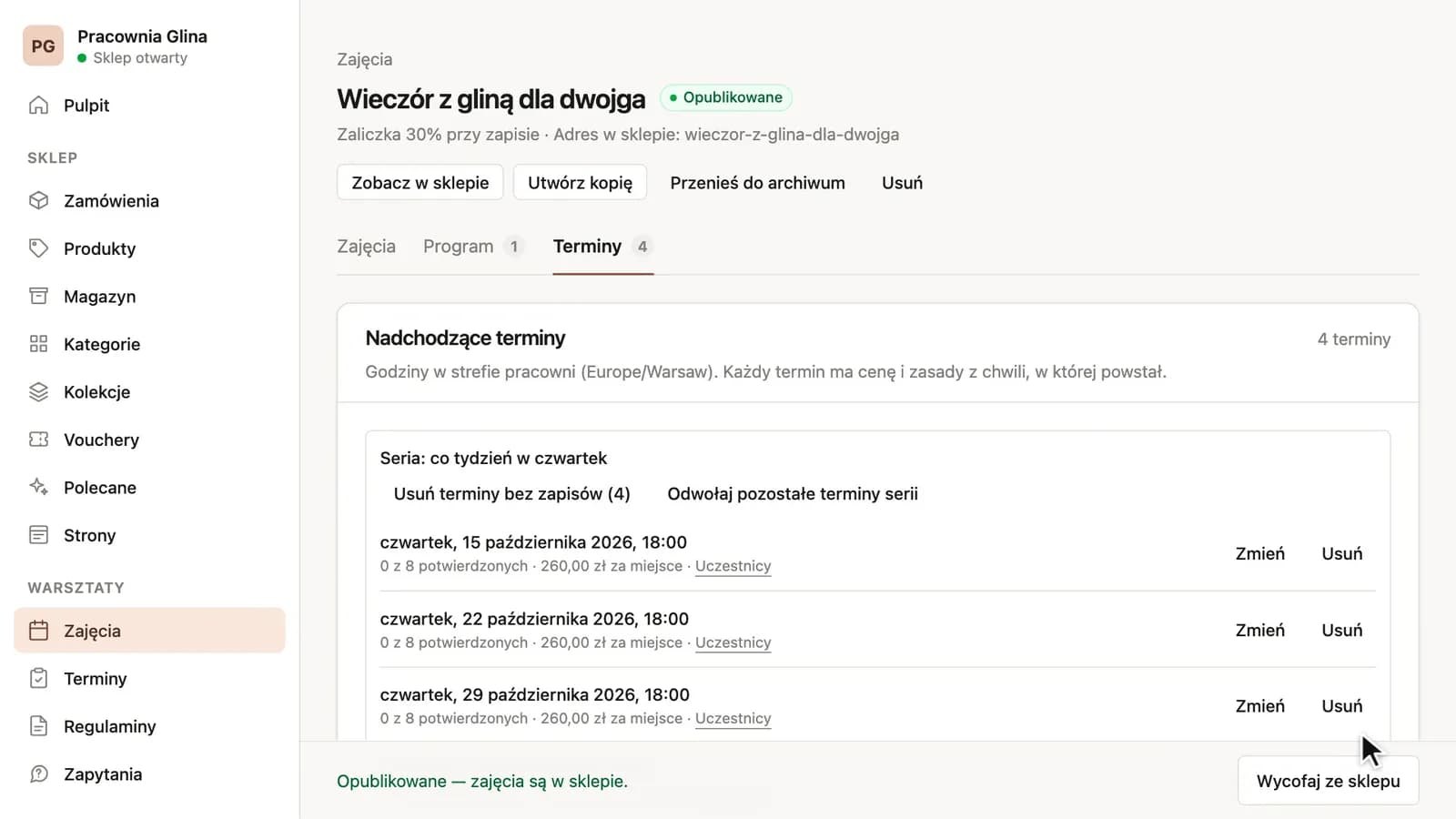Image resolution: width=1456 pixels, height=819 pixels.
Task: Click the Pulpit home icon
Action: click(38, 105)
